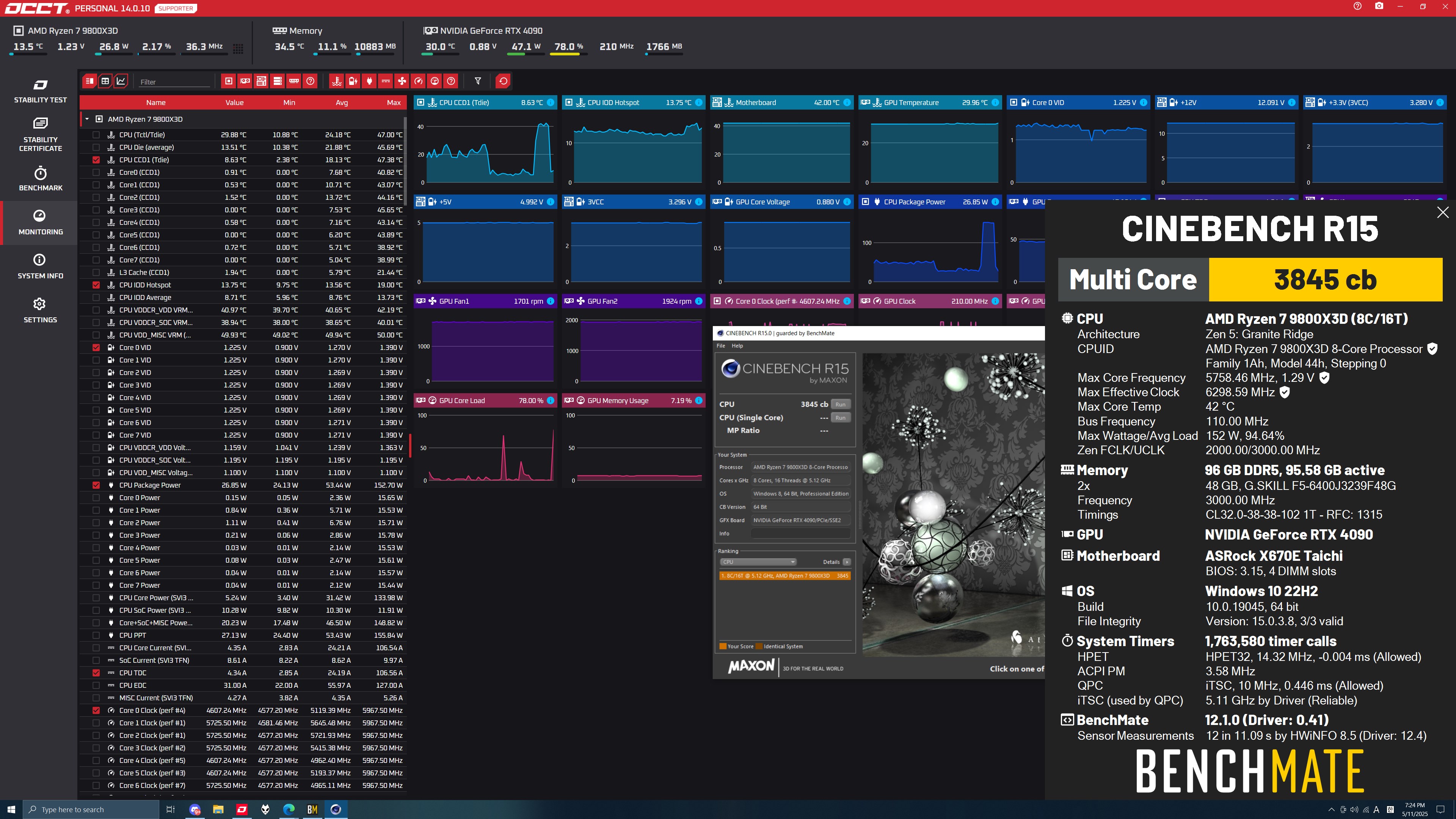Check the CPU PPT checkbox
The width and height of the screenshot is (1456, 819).
96,635
